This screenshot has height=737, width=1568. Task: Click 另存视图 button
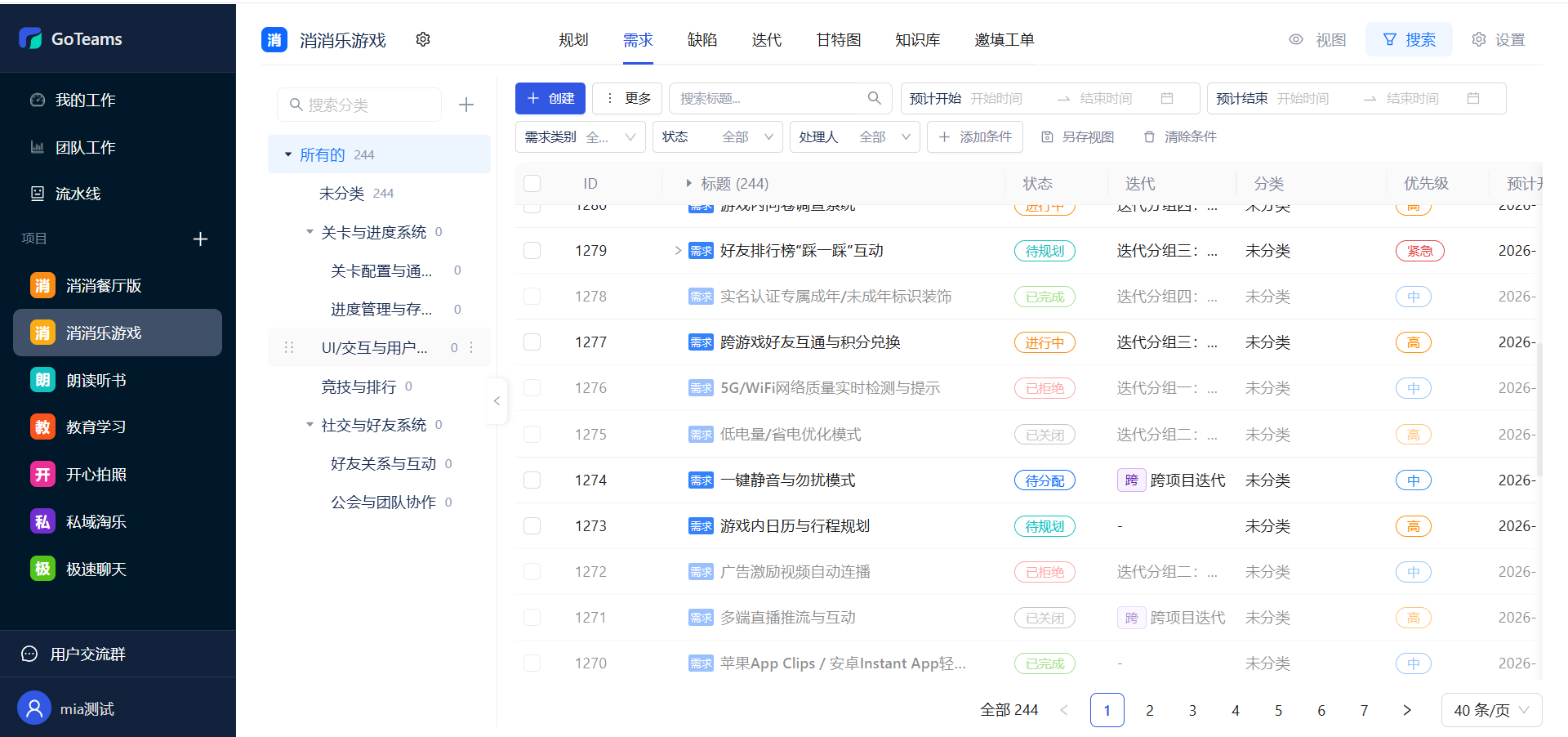coord(1078,136)
